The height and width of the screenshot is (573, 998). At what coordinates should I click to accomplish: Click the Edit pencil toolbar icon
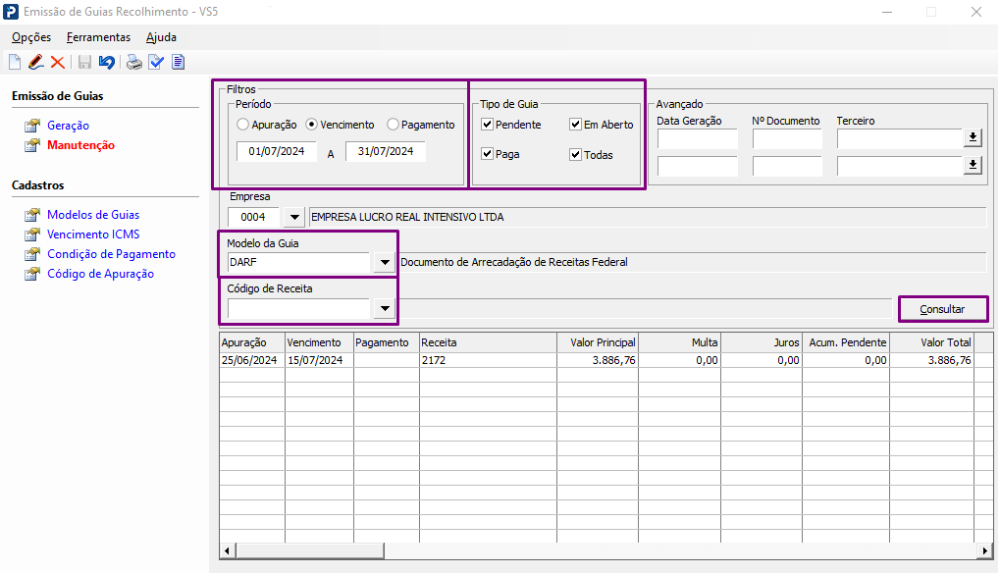(x=36, y=62)
